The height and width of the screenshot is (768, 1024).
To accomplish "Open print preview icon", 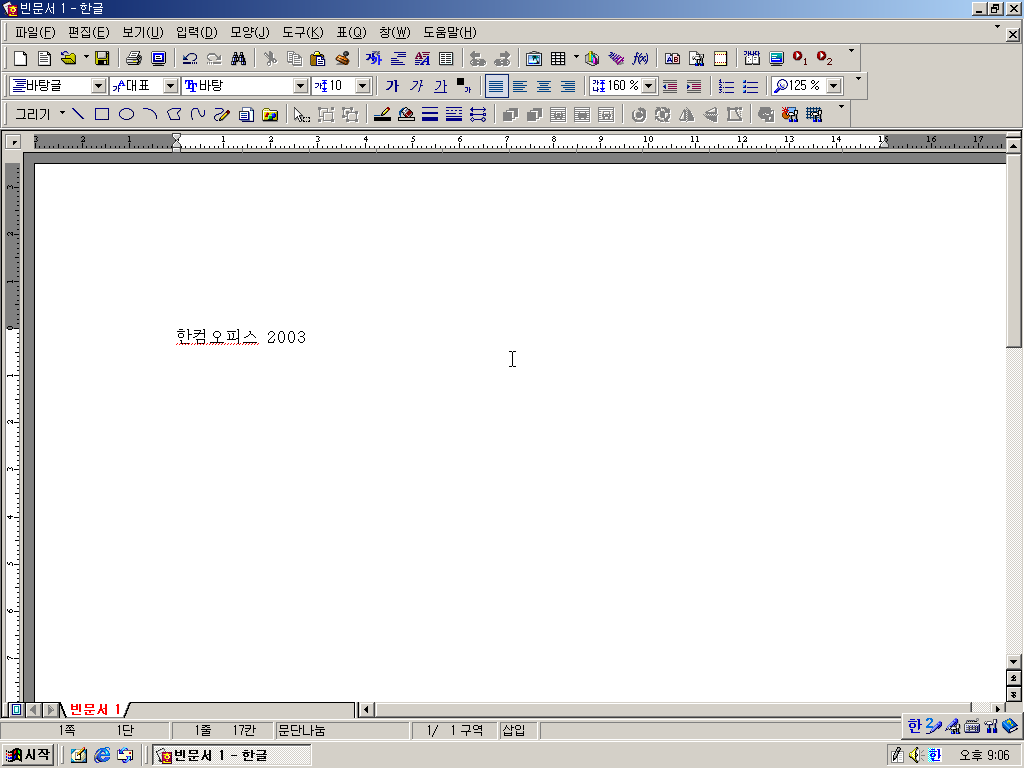I will click(x=158, y=59).
